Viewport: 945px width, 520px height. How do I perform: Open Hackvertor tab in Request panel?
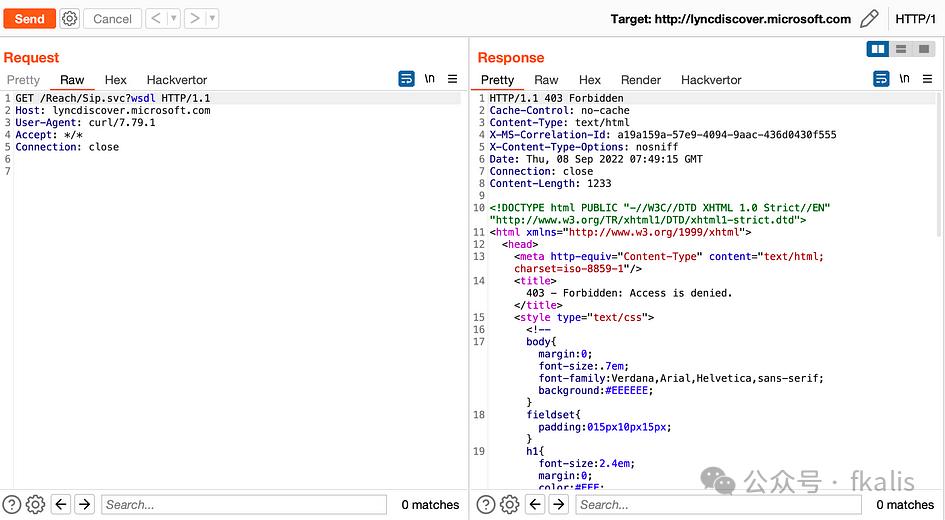coord(177,80)
